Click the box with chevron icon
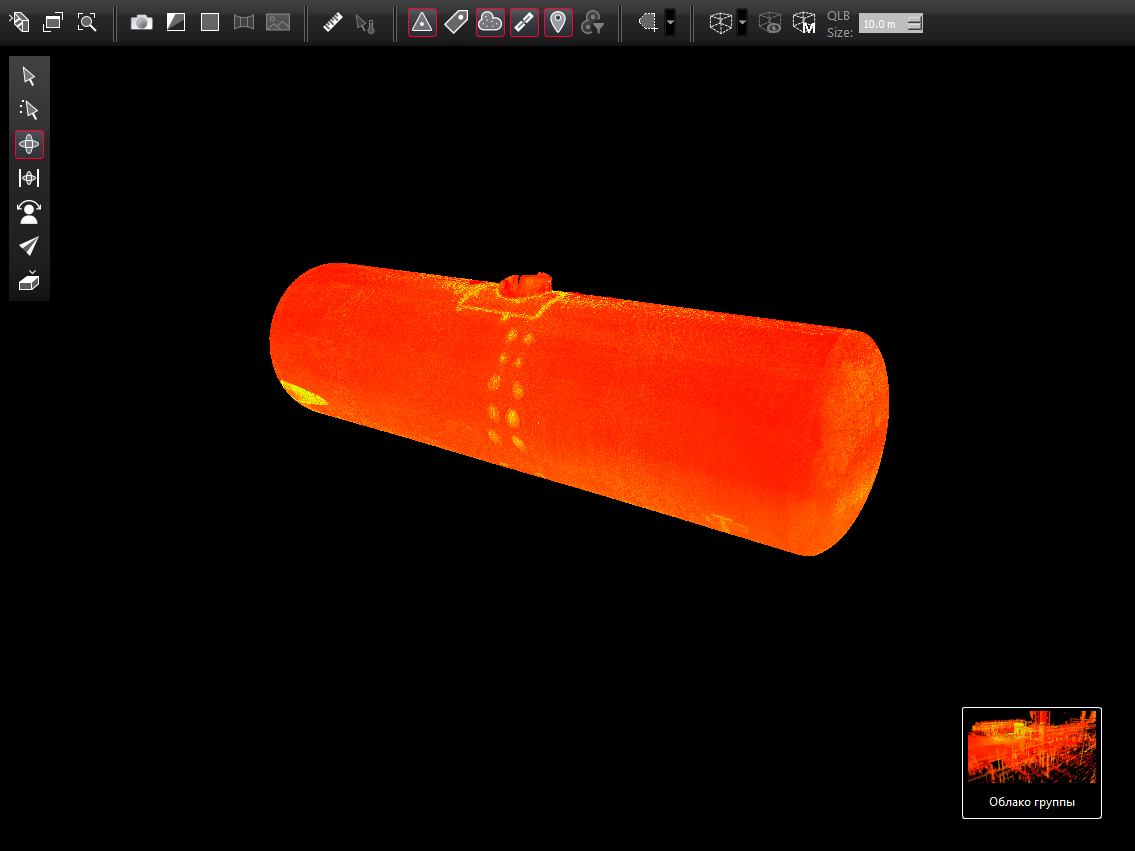Image resolution: width=1135 pixels, height=851 pixels. tap(29, 280)
